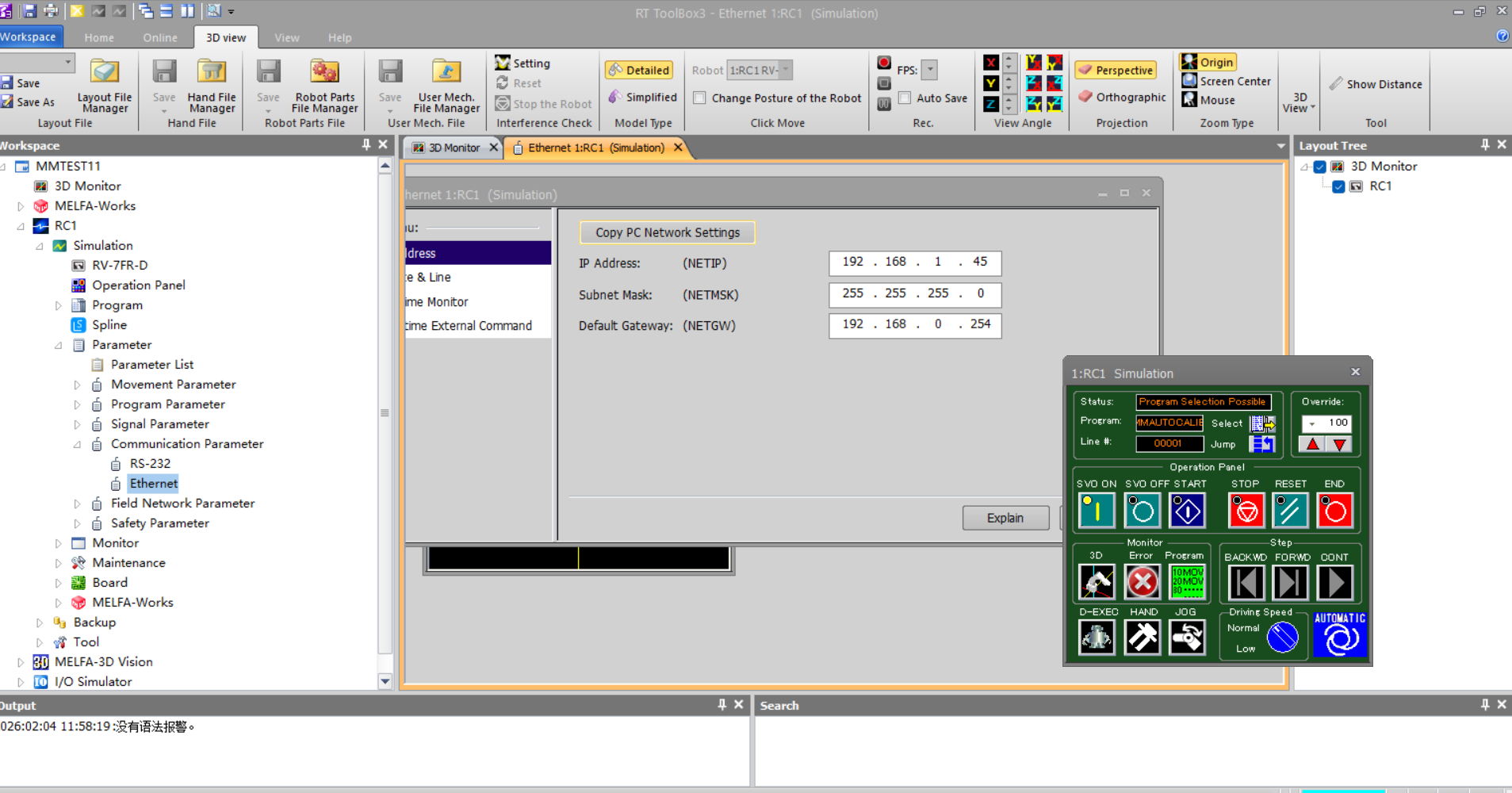Uncheck RC1 in the Layout Tree
The height and width of the screenshot is (793, 1512).
(1339, 186)
